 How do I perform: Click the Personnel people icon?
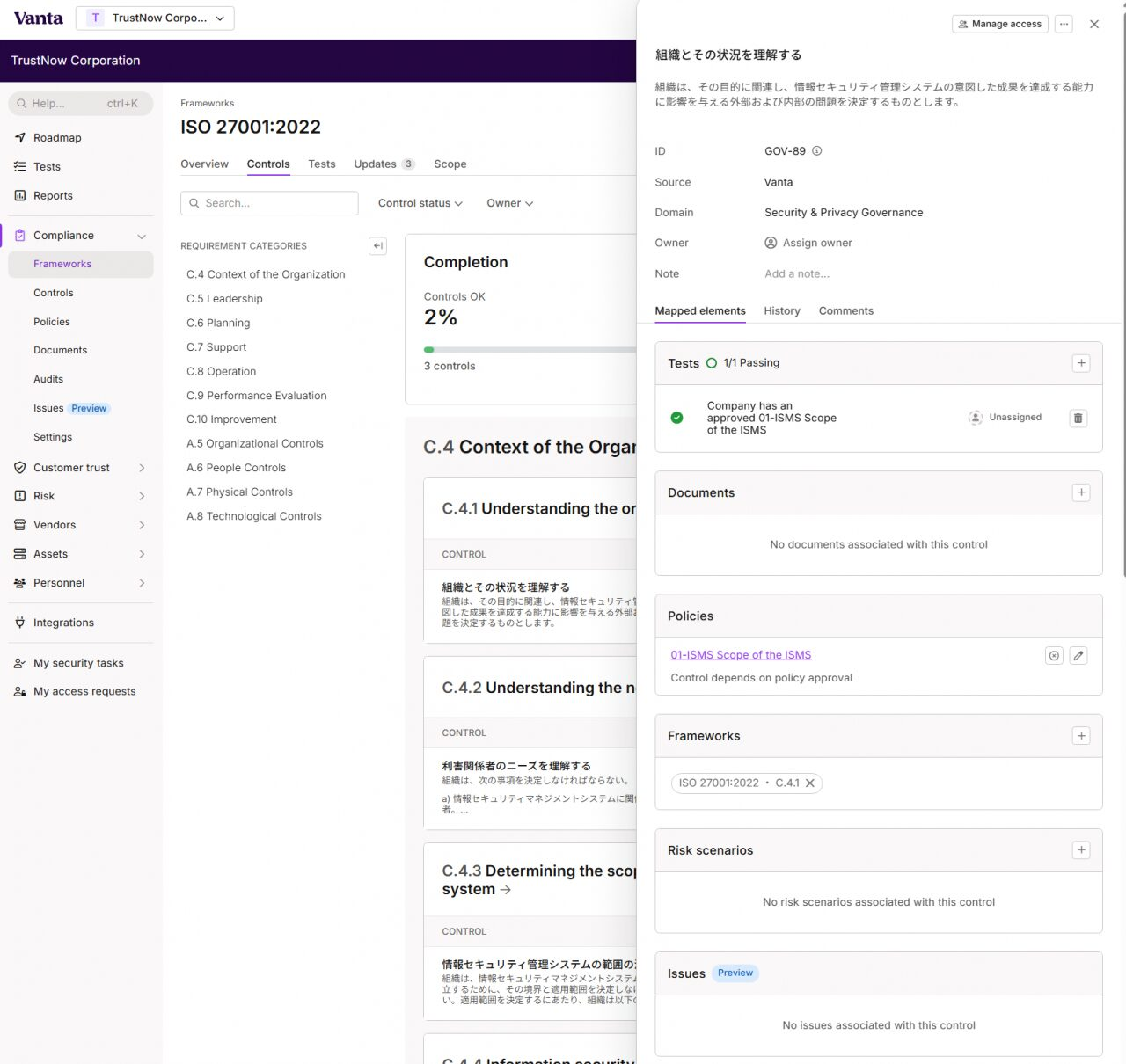tap(20, 583)
